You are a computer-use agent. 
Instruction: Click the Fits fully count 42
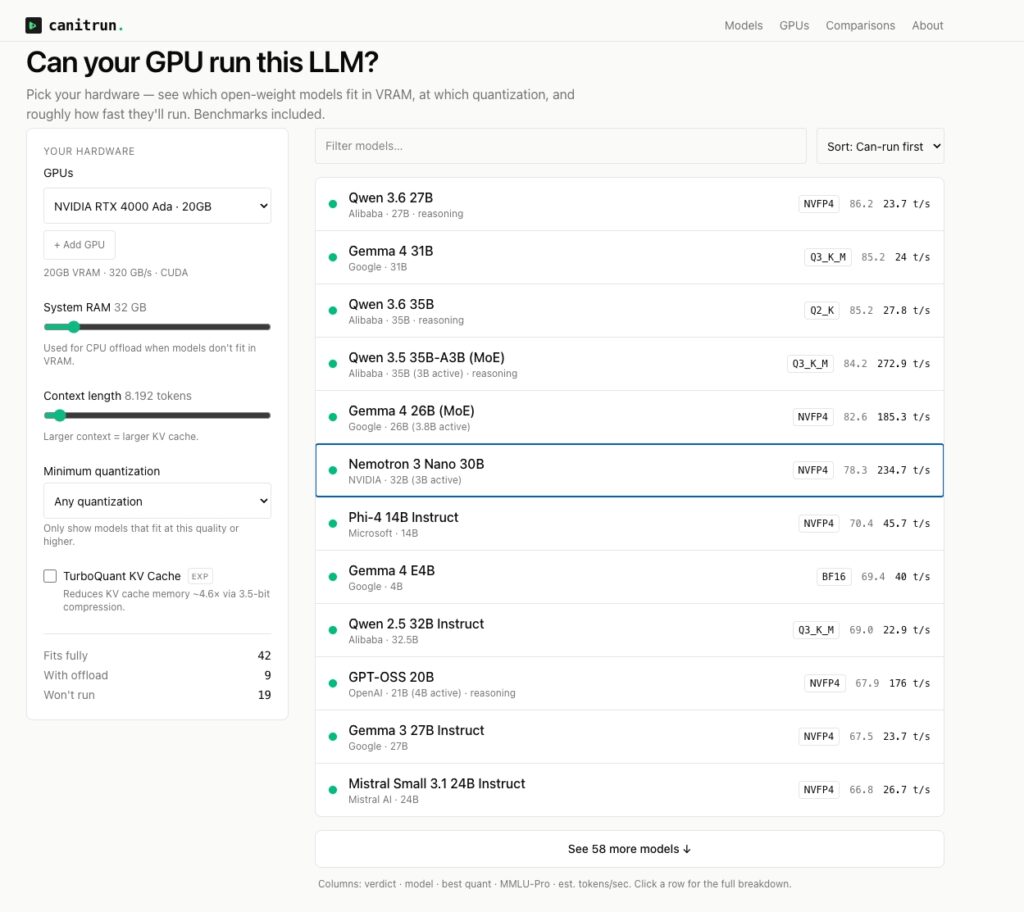tap(264, 656)
